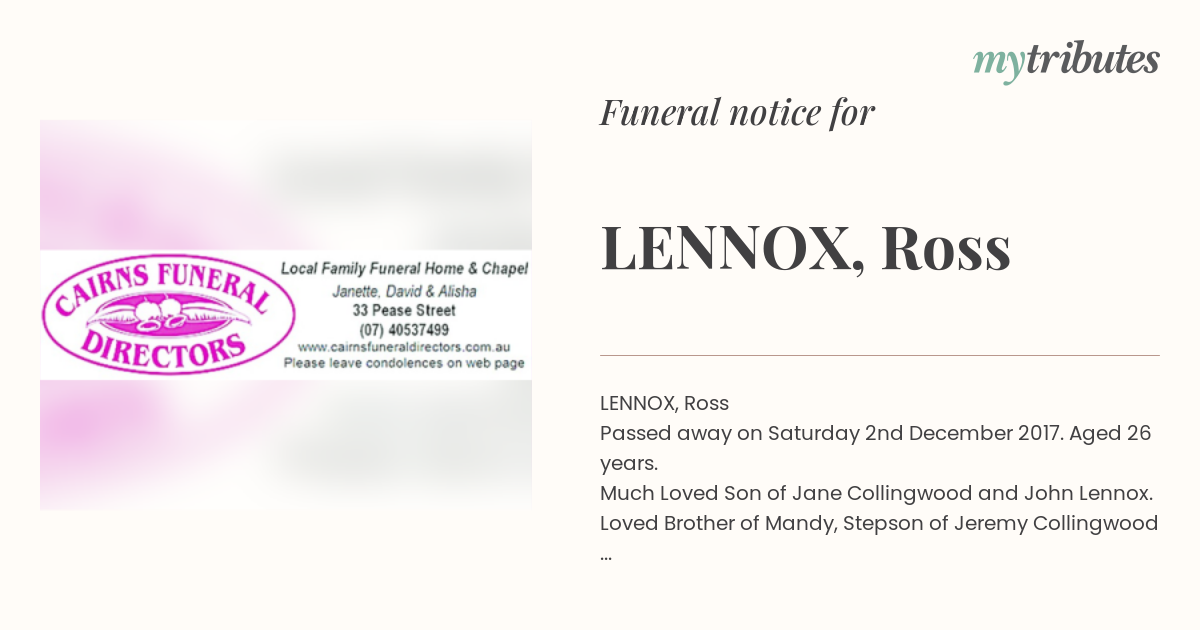
Task: Click the Please leave condolences on web page text
Action: 404,364
